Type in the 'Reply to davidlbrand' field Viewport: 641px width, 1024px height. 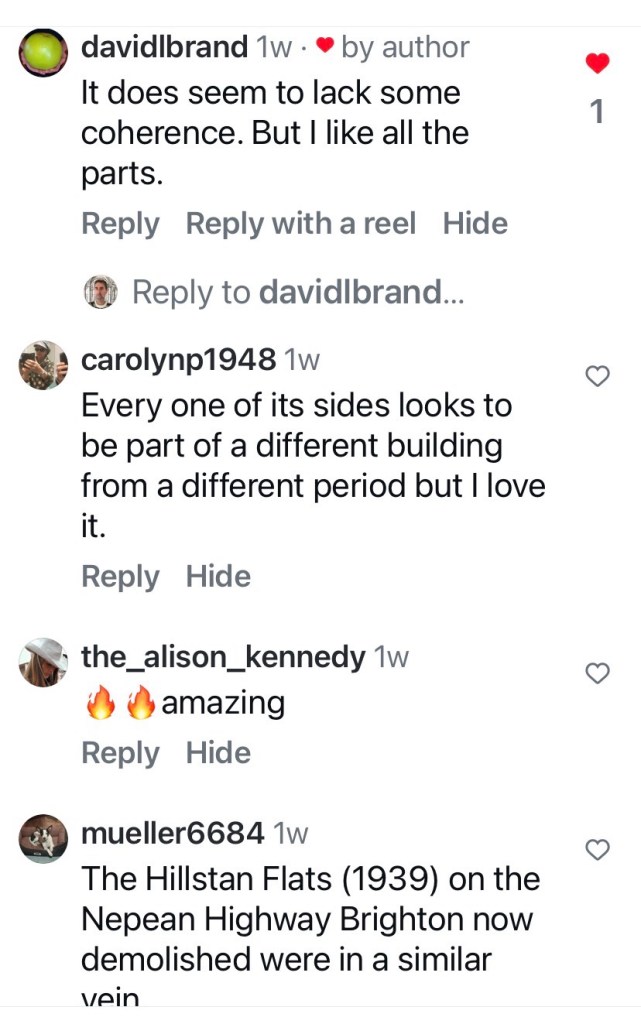(x=298, y=292)
